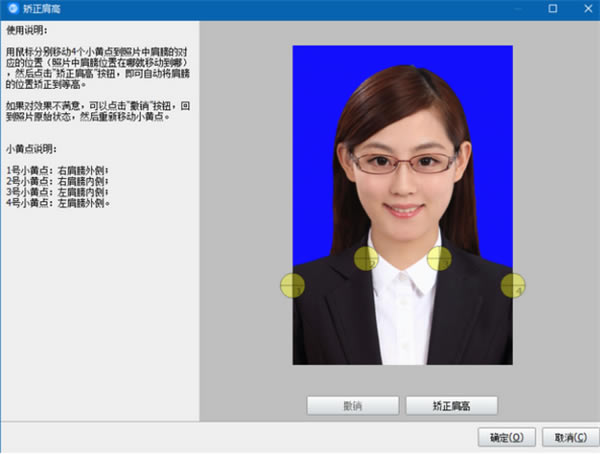The width and height of the screenshot is (600, 454).
Task: Click the 4号小黄点 description line
Action: pyautogui.click(x=58, y=203)
